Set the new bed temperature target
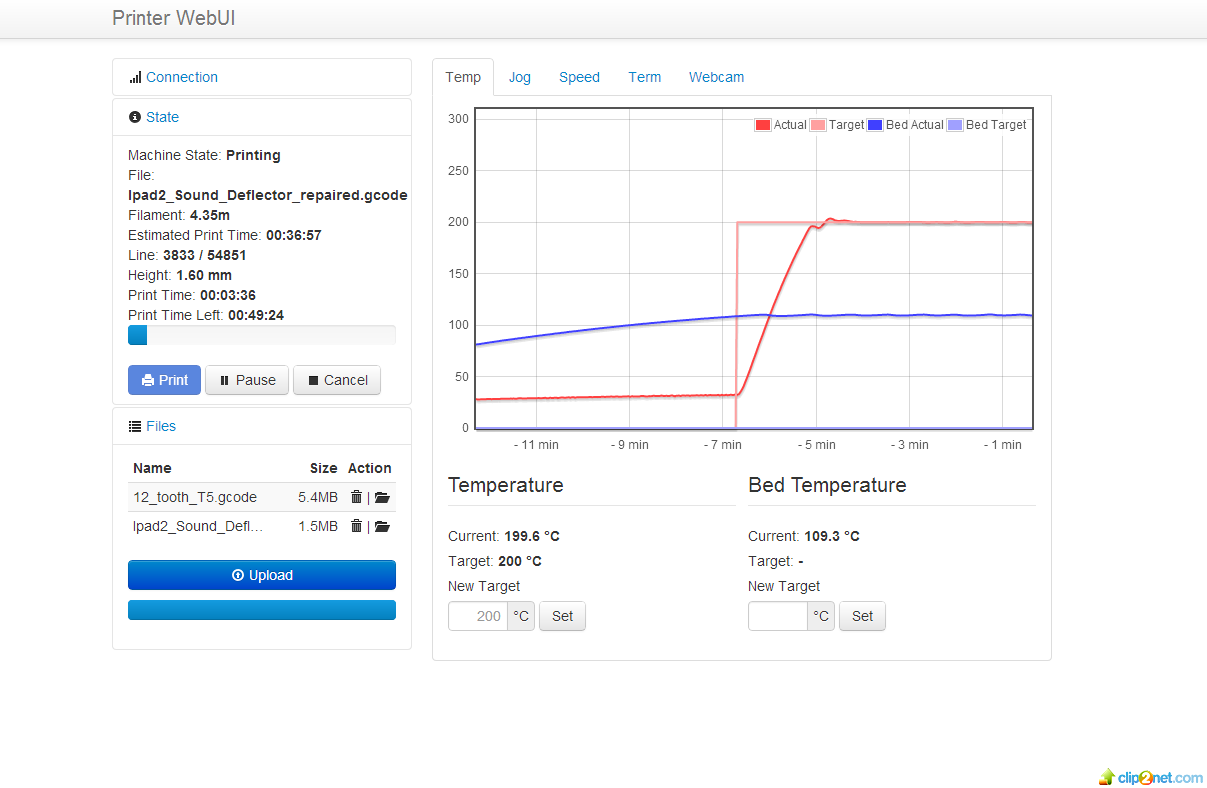 coord(862,616)
